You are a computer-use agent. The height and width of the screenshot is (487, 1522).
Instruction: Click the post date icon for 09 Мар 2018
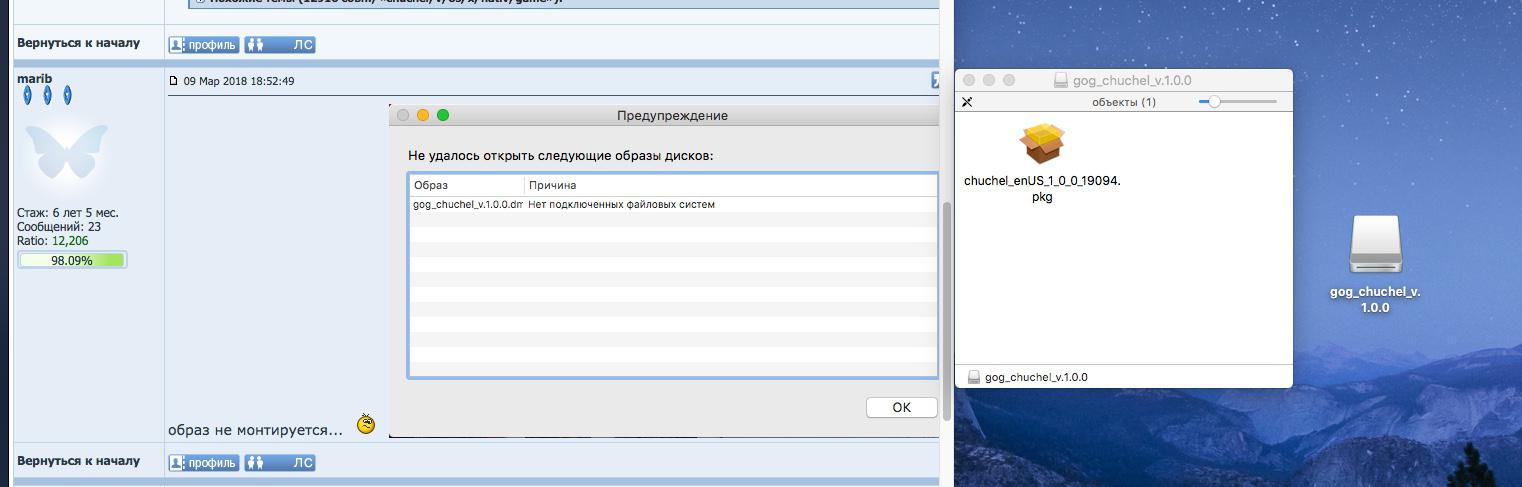(x=174, y=81)
